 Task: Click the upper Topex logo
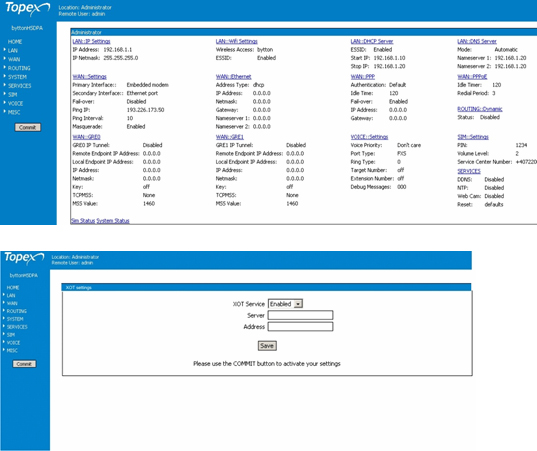(x=27, y=9)
